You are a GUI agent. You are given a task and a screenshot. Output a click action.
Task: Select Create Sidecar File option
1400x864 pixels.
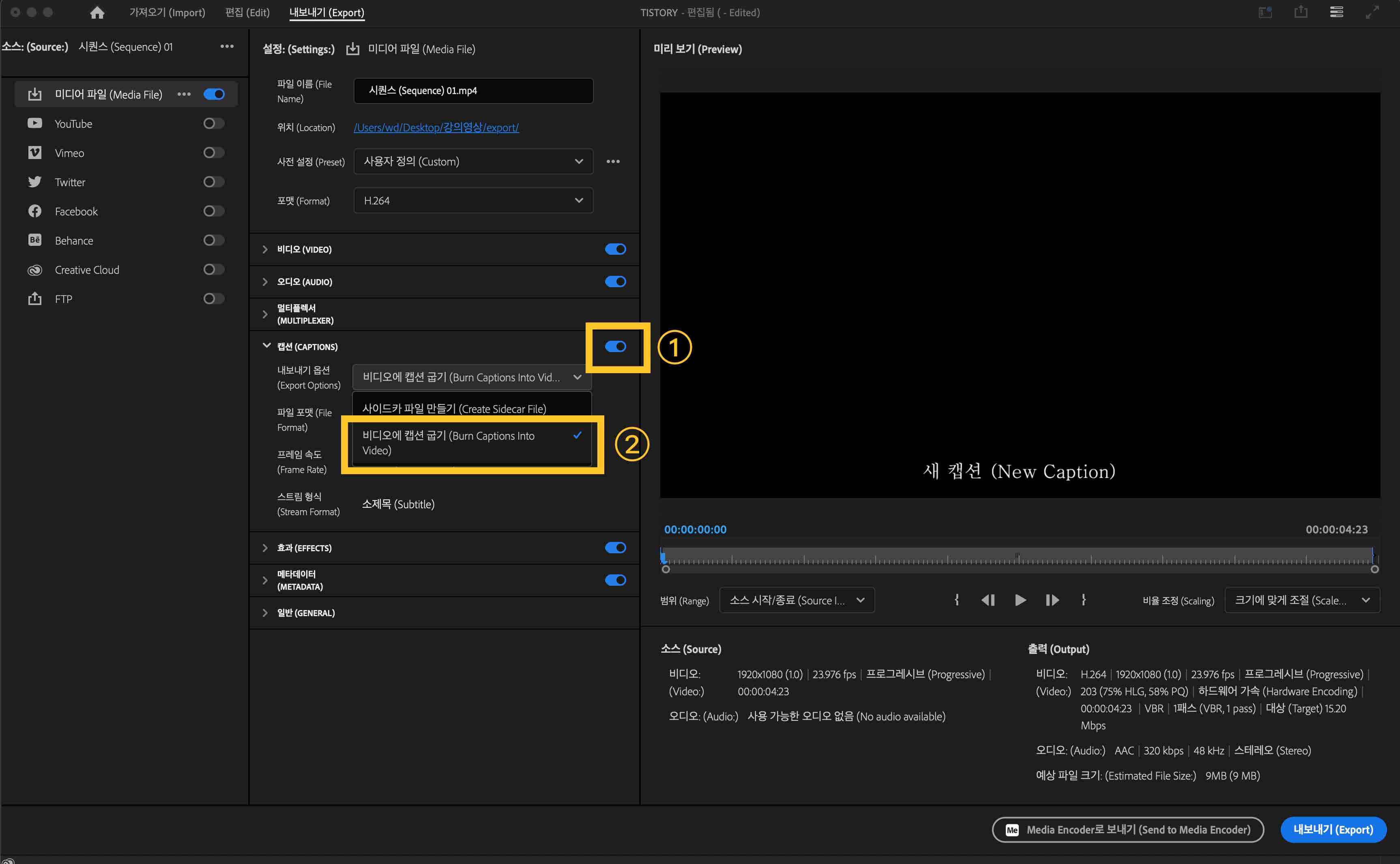click(x=454, y=408)
